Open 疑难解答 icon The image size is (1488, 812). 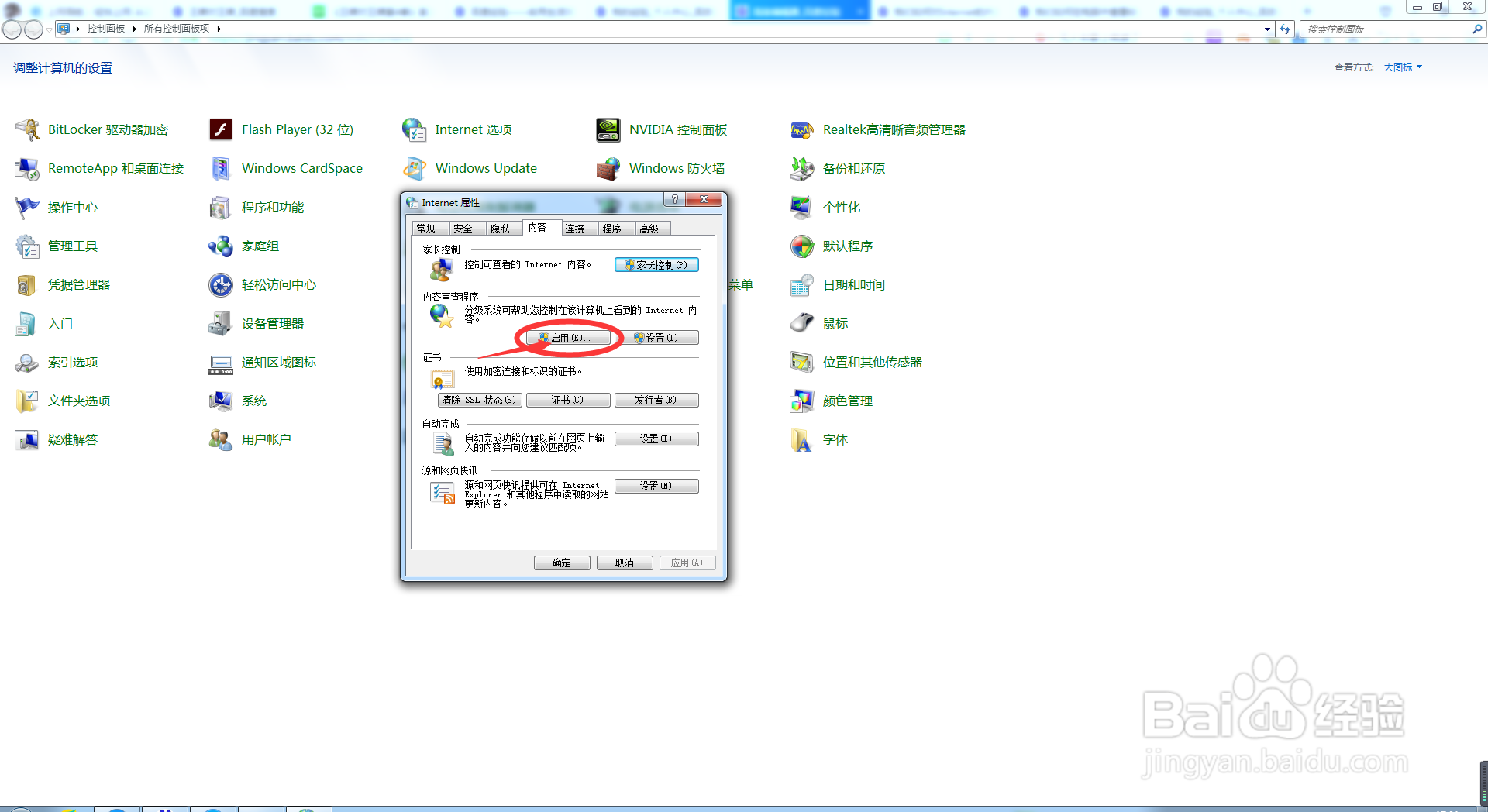click(x=27, y=439)
